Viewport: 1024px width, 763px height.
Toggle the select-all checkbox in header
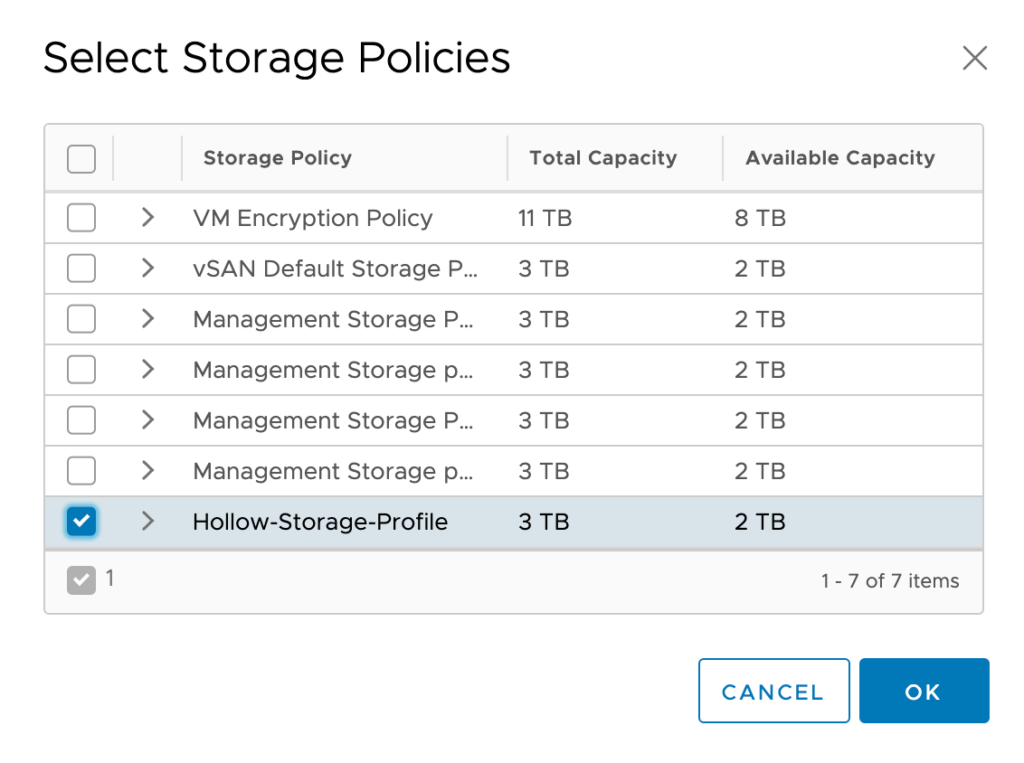[81, 158]
